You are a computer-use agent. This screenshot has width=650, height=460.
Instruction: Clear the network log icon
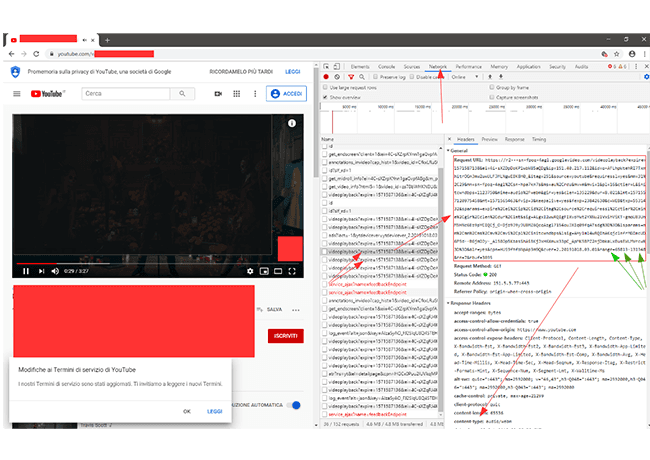[337, 77]
